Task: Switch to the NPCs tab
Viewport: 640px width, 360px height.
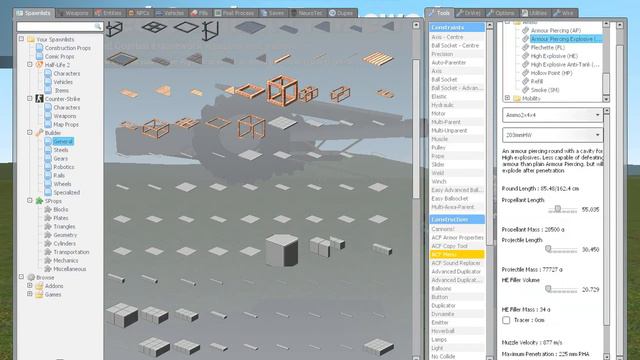Action: 139,13
